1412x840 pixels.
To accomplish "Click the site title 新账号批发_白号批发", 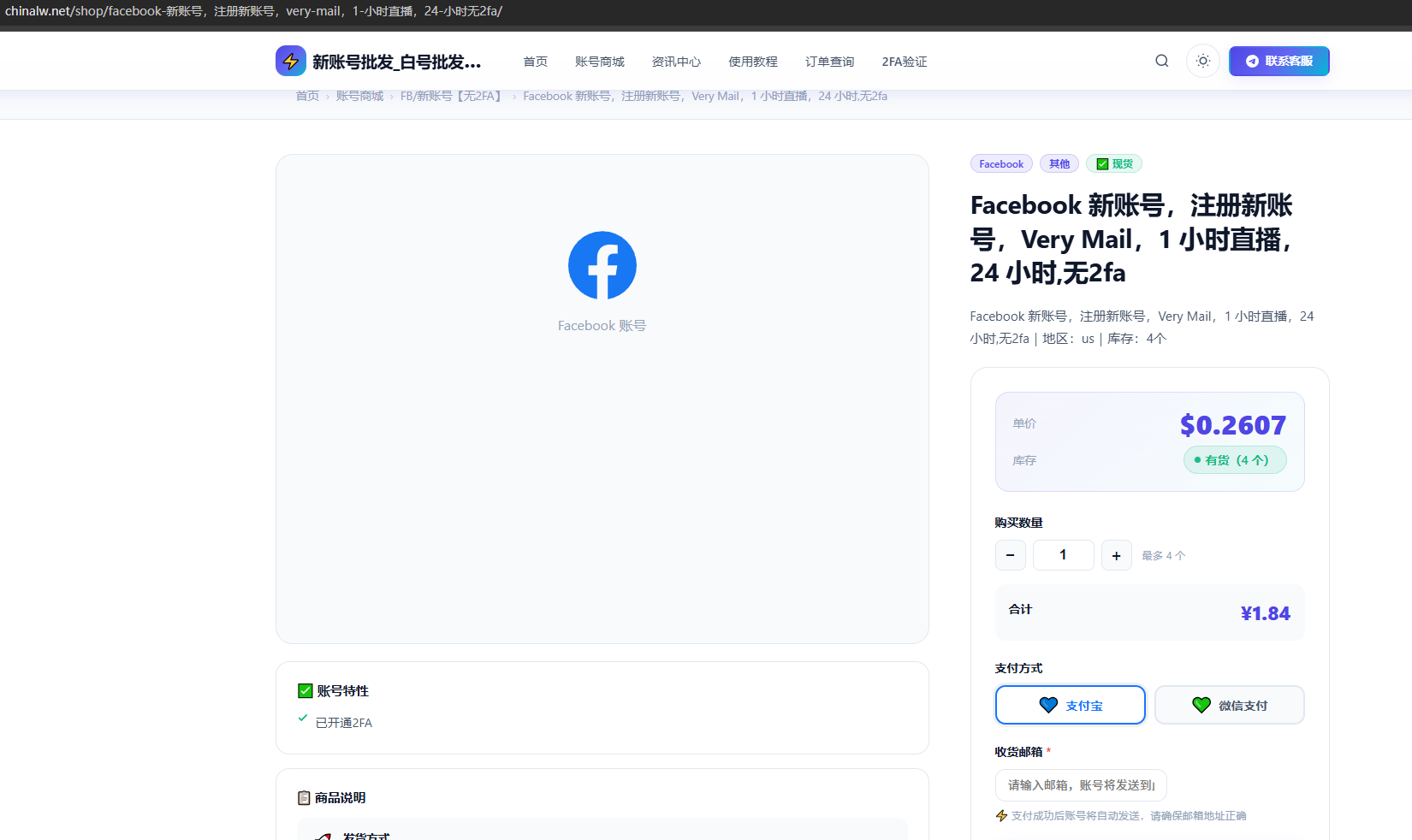I will pyautogui.click(x=396, y=62).
